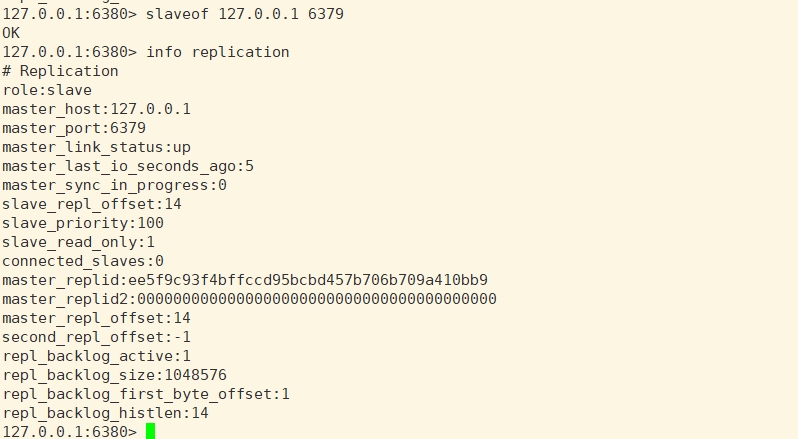Click the slave_priority:100 line
This screenshot has height=439, width=798.
point(83,223)
